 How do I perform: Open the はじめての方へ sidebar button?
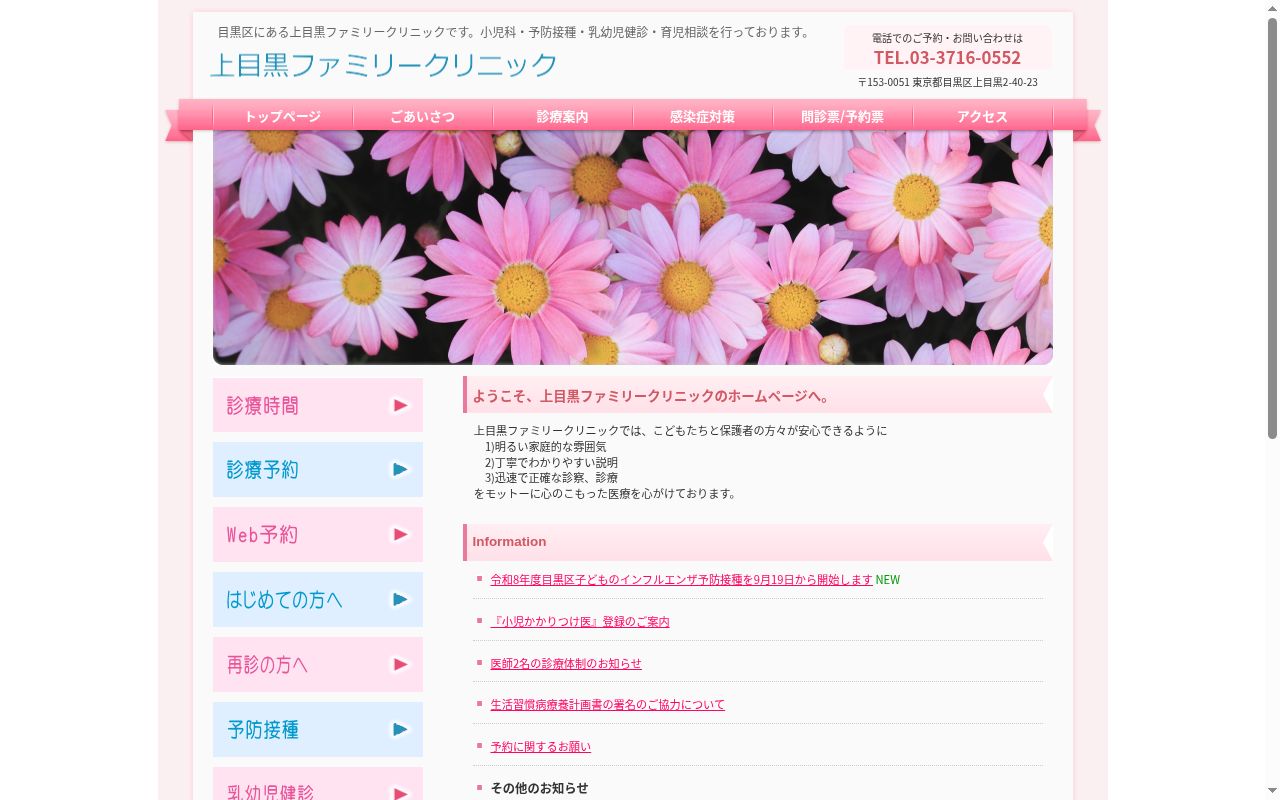click(x=318, y=600)
